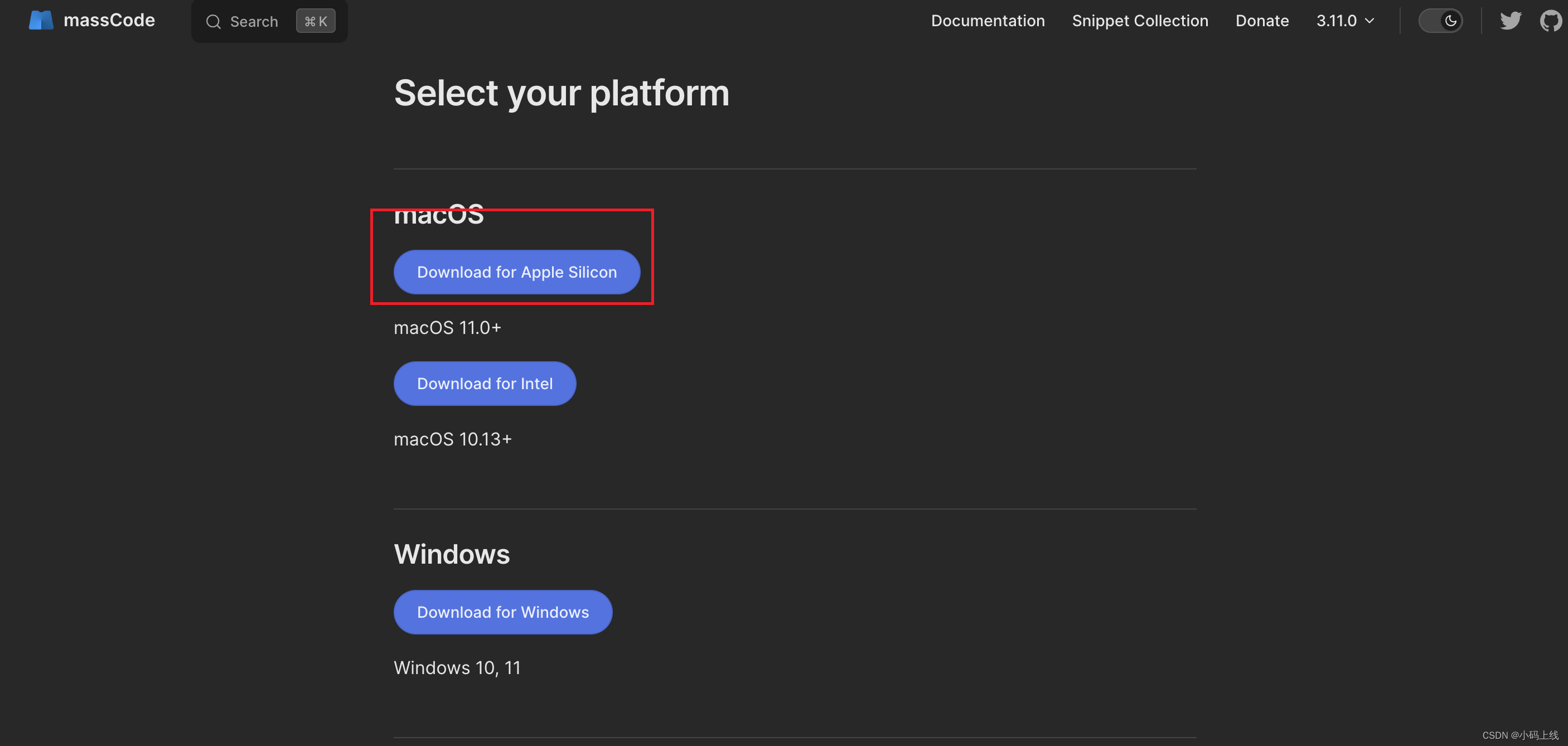Go to the Donate page
This screenshot has height=746, width=1568.
(1262, 21)
